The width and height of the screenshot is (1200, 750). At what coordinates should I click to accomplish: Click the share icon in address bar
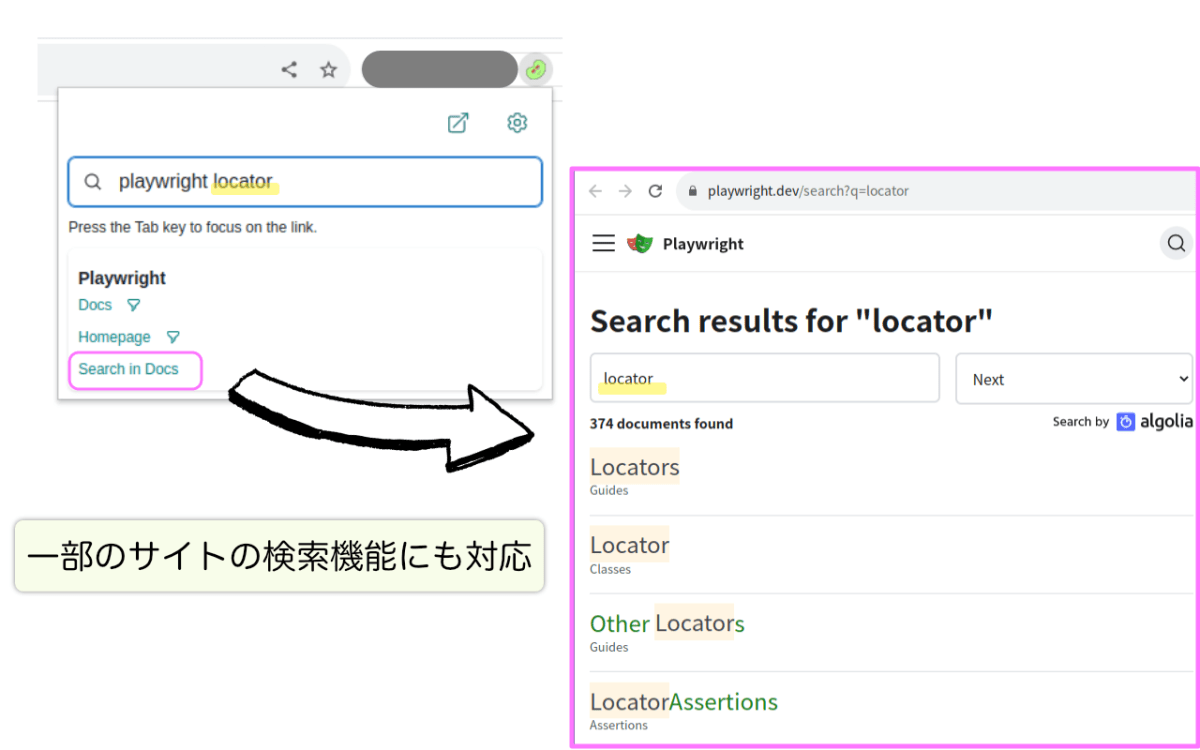[289, 69]
